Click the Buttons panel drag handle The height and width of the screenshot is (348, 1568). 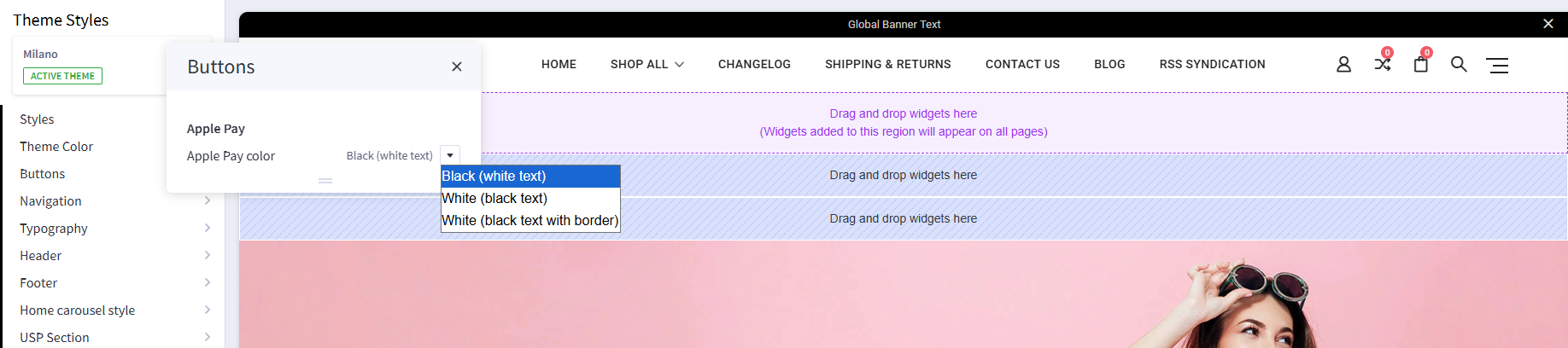coord(325,181)
